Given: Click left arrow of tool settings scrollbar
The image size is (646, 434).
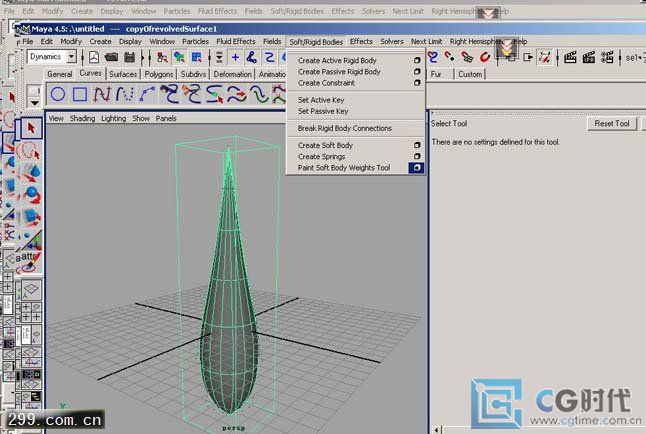Looking at the screenshot, I should pyautogui.click(x=436, y=430).
